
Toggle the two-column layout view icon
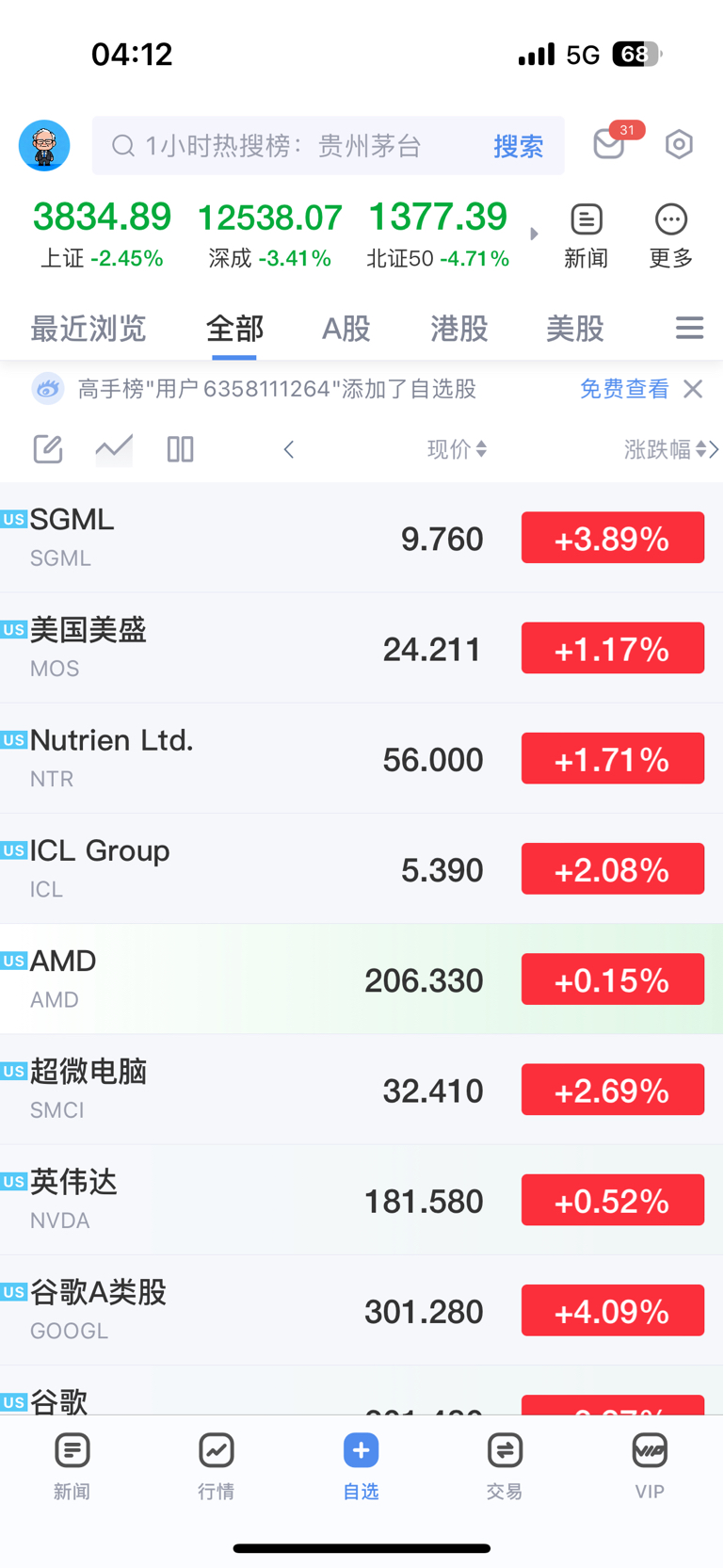pos(180,449)
